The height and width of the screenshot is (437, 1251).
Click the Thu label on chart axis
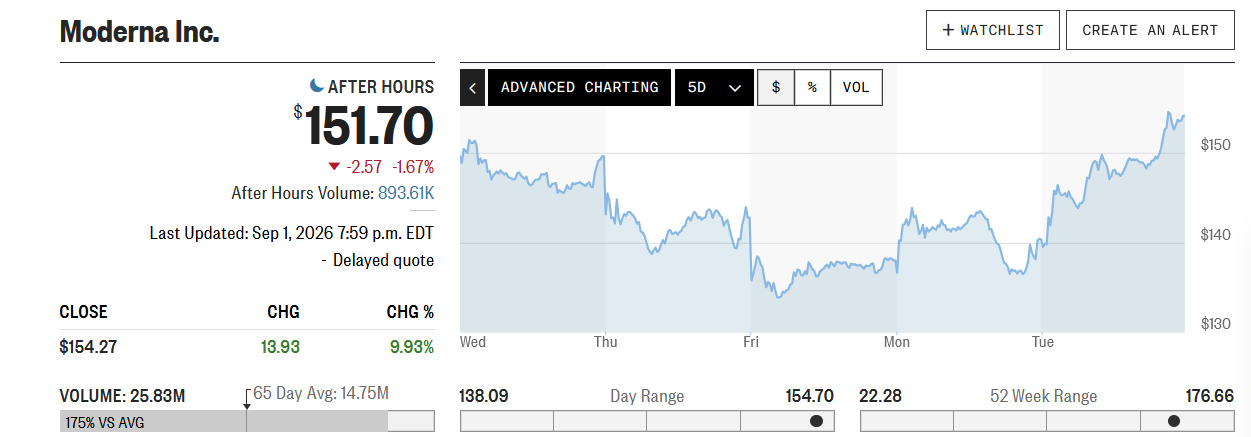coord(605,342)
